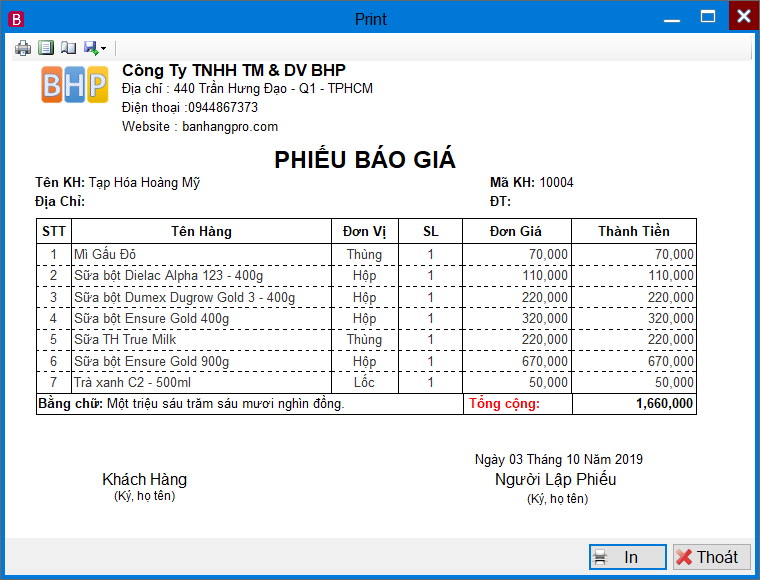Click the printer icon in the toolbar

[23, 47]
